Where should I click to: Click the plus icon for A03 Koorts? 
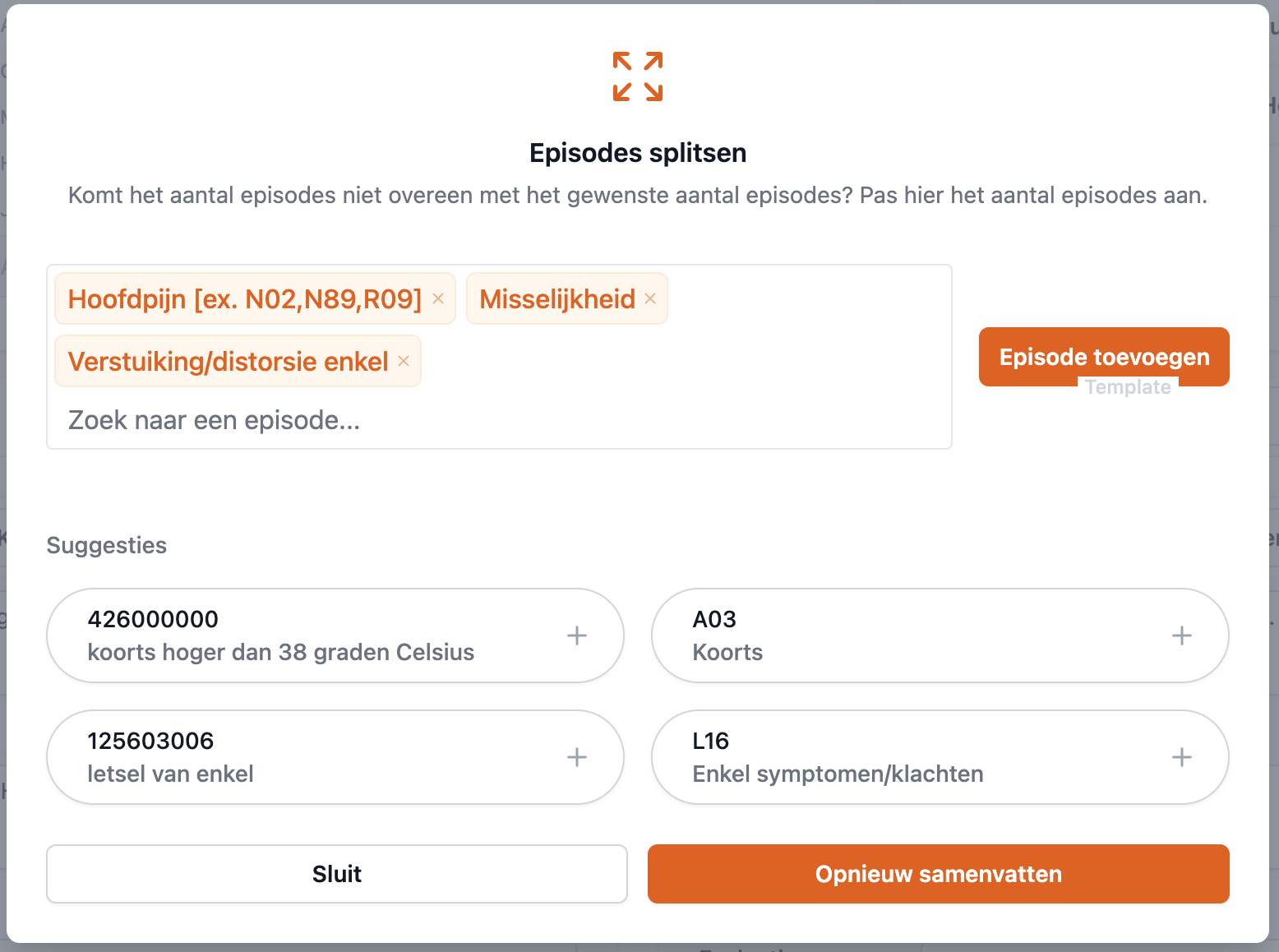coord(1181,635)
